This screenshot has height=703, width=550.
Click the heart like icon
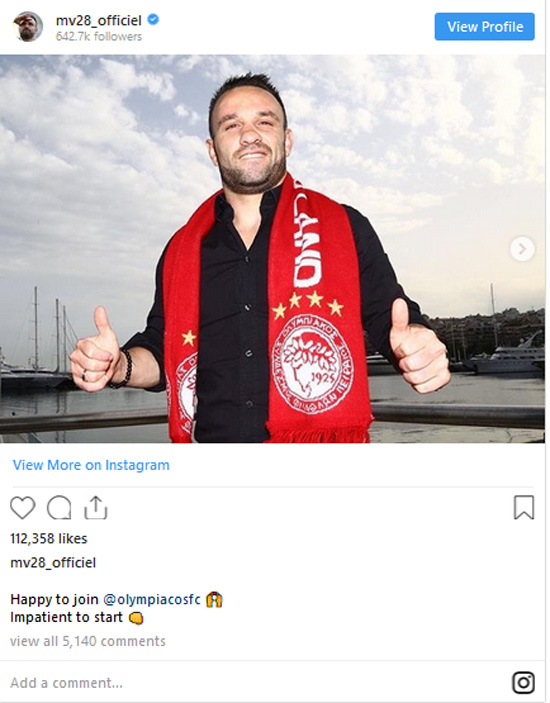coord(22,508)
